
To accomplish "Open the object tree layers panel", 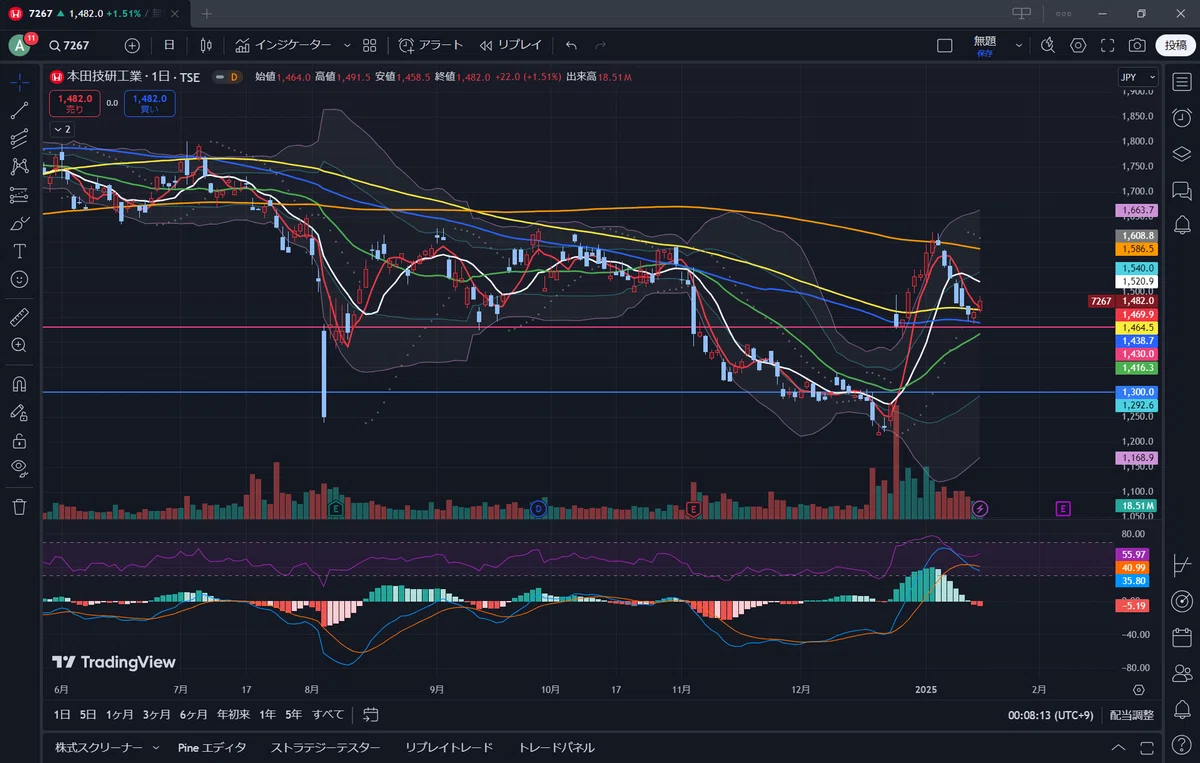I will click(x=1181, y=153).
